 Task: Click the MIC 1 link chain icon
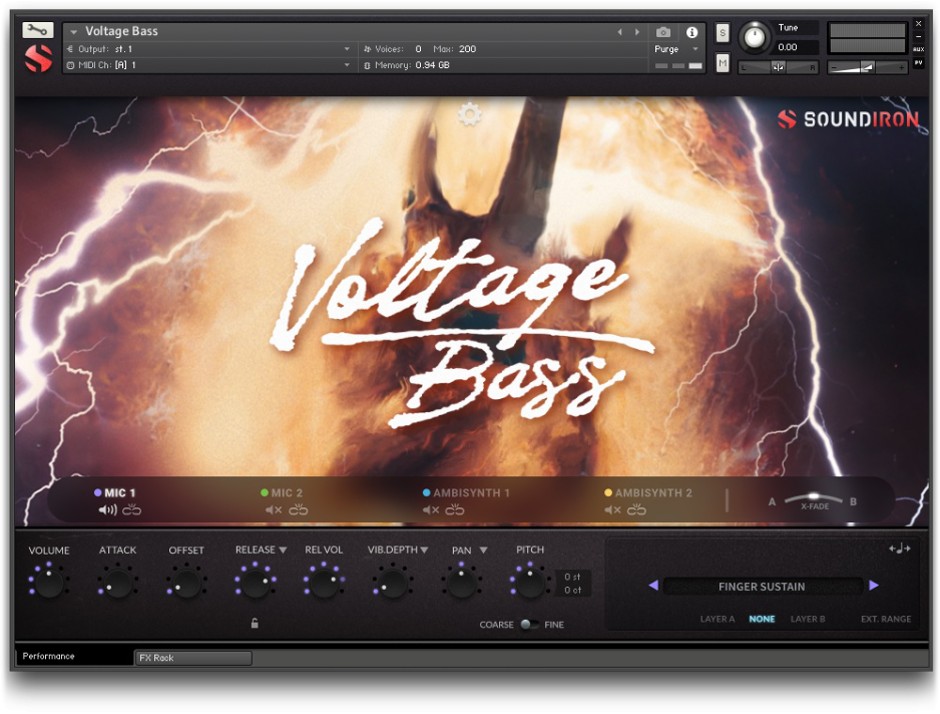point(132,510)
